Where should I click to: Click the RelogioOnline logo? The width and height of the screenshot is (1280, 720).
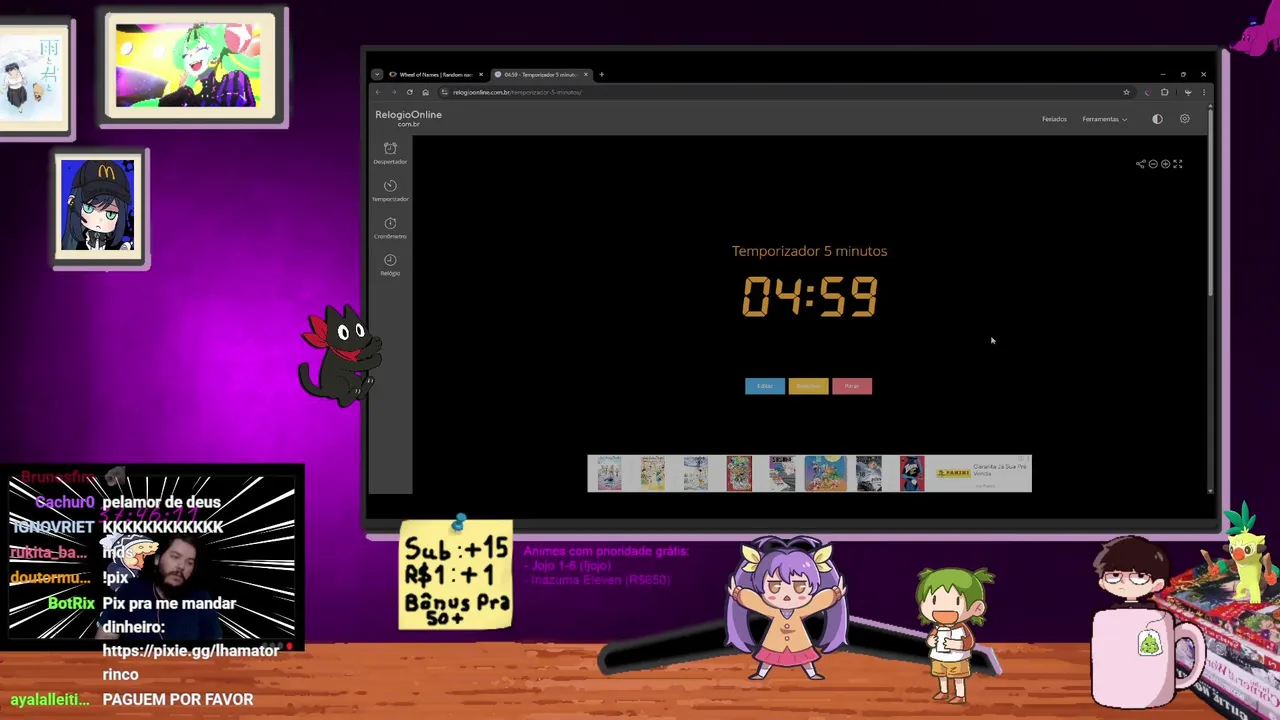click(x=408, y=117)
